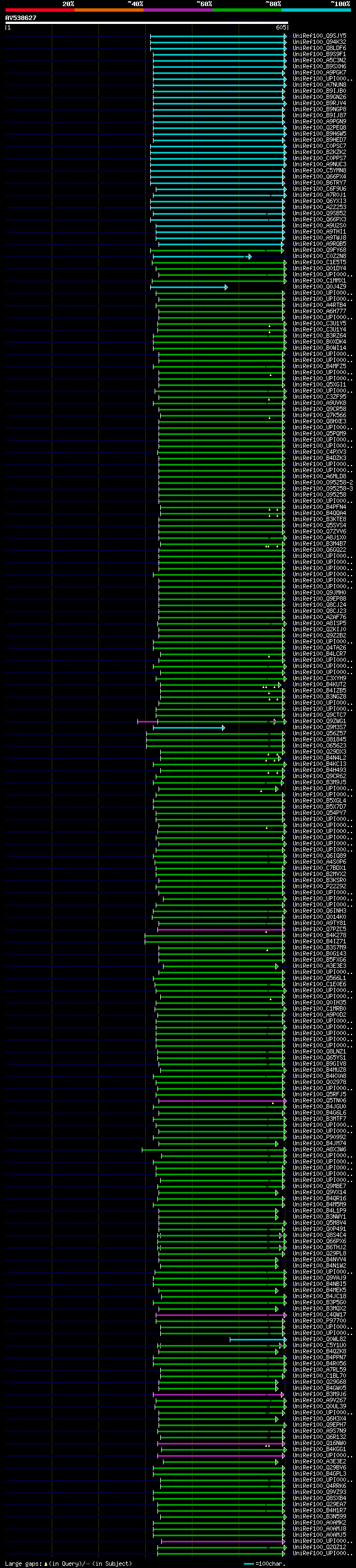Select hit UniRef100_Q56Z57

pyautogui.click(x=319, y=733)
